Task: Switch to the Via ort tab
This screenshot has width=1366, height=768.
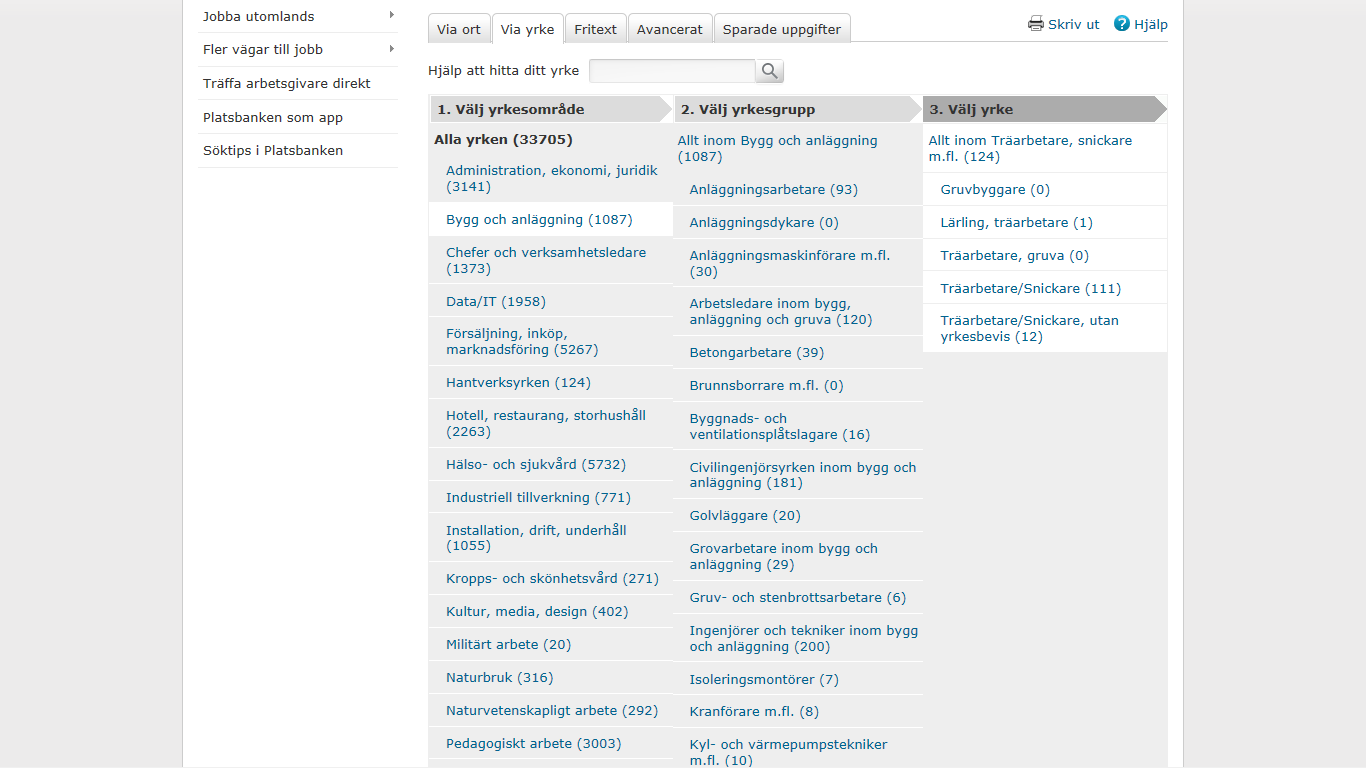Action: click(459, 29)
